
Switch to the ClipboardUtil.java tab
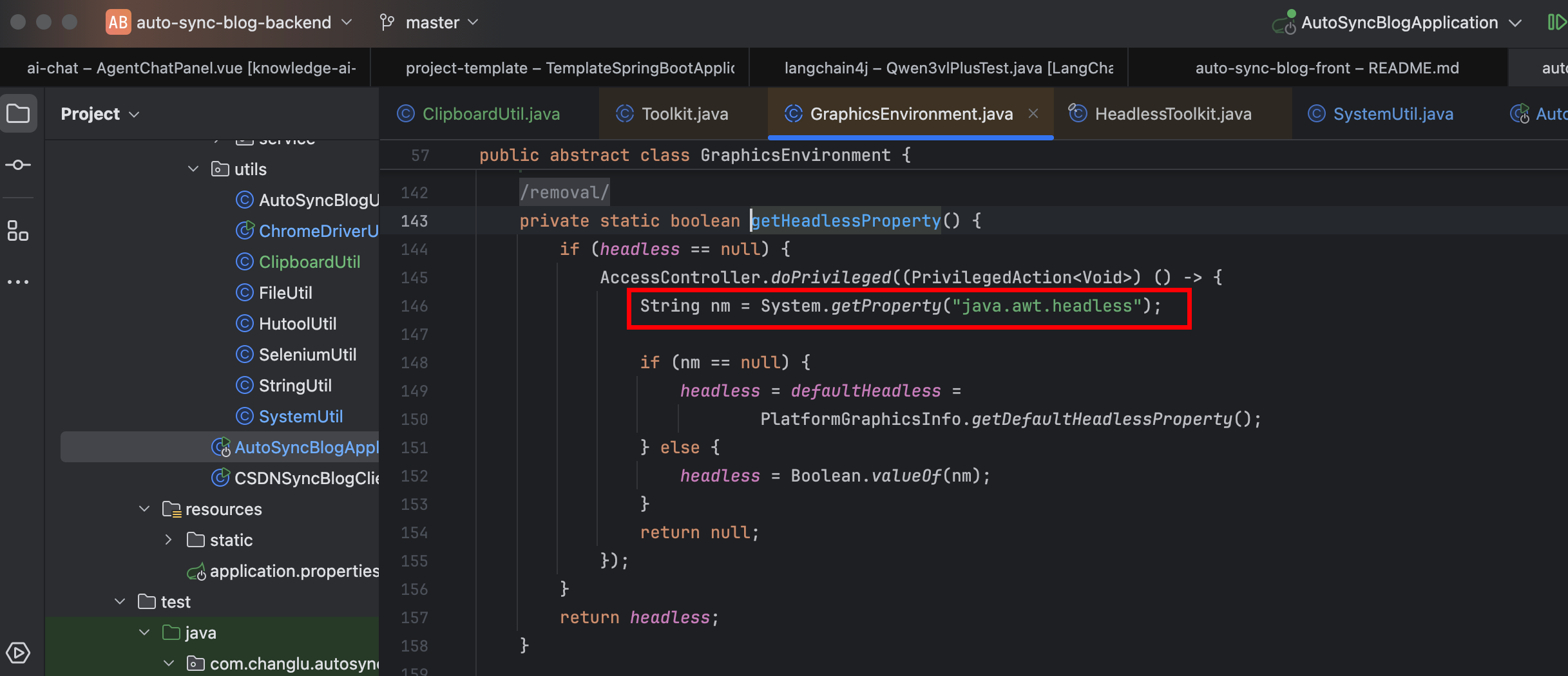489,114
